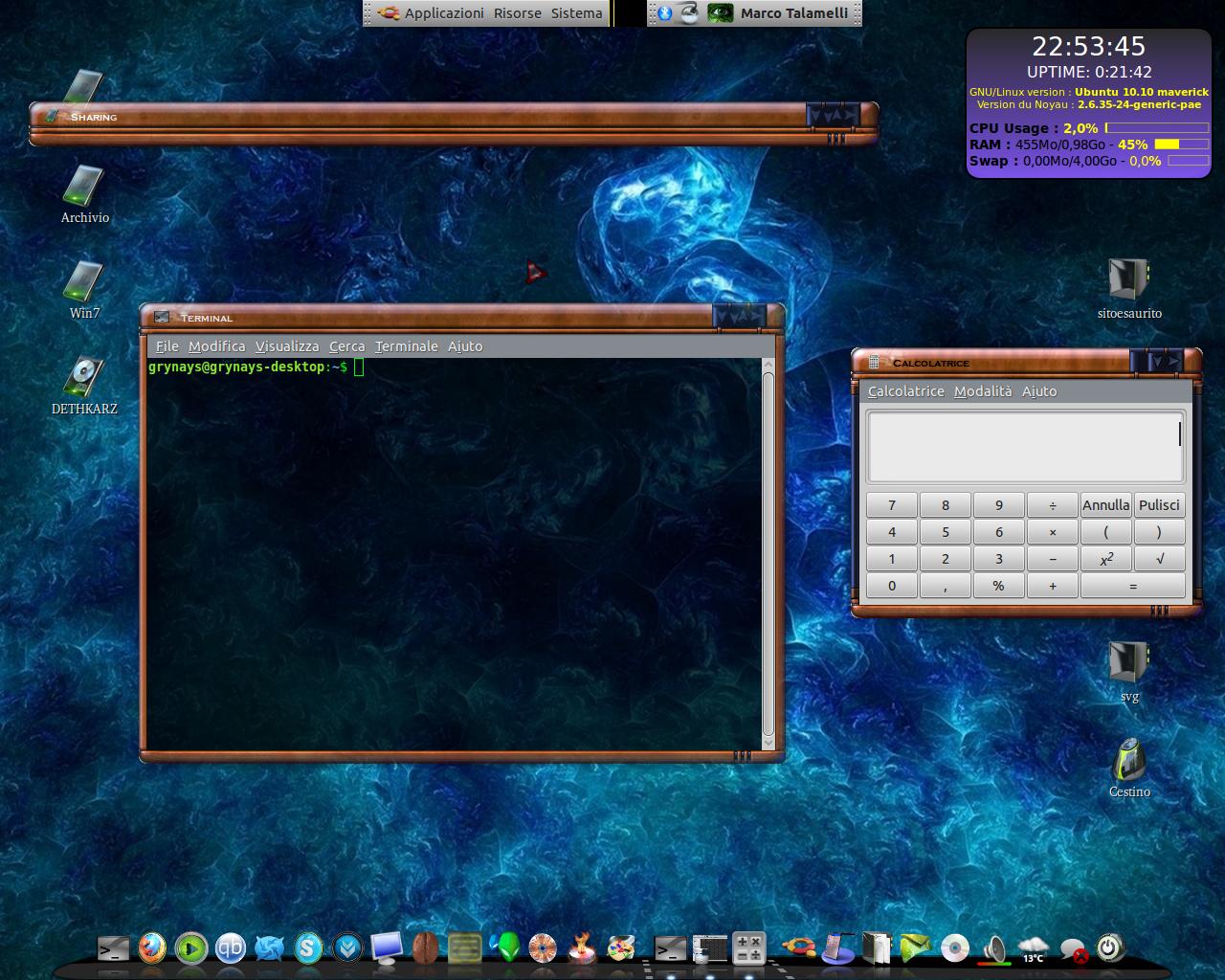The width and height of the screenshot is (1225, 980).
Task: Open the flaming disc burner icon
Action: [x=582, y=947]
